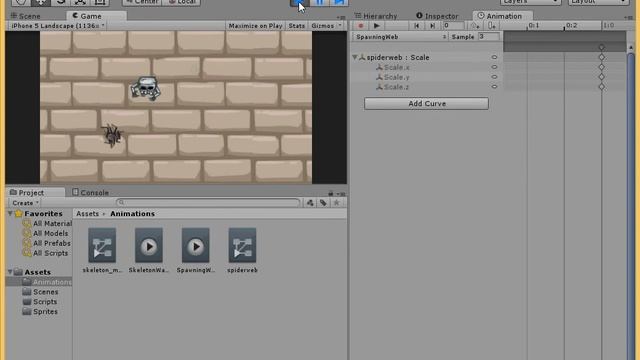
Task: Go to previous keyframe
Action: (x=416, y=26)
